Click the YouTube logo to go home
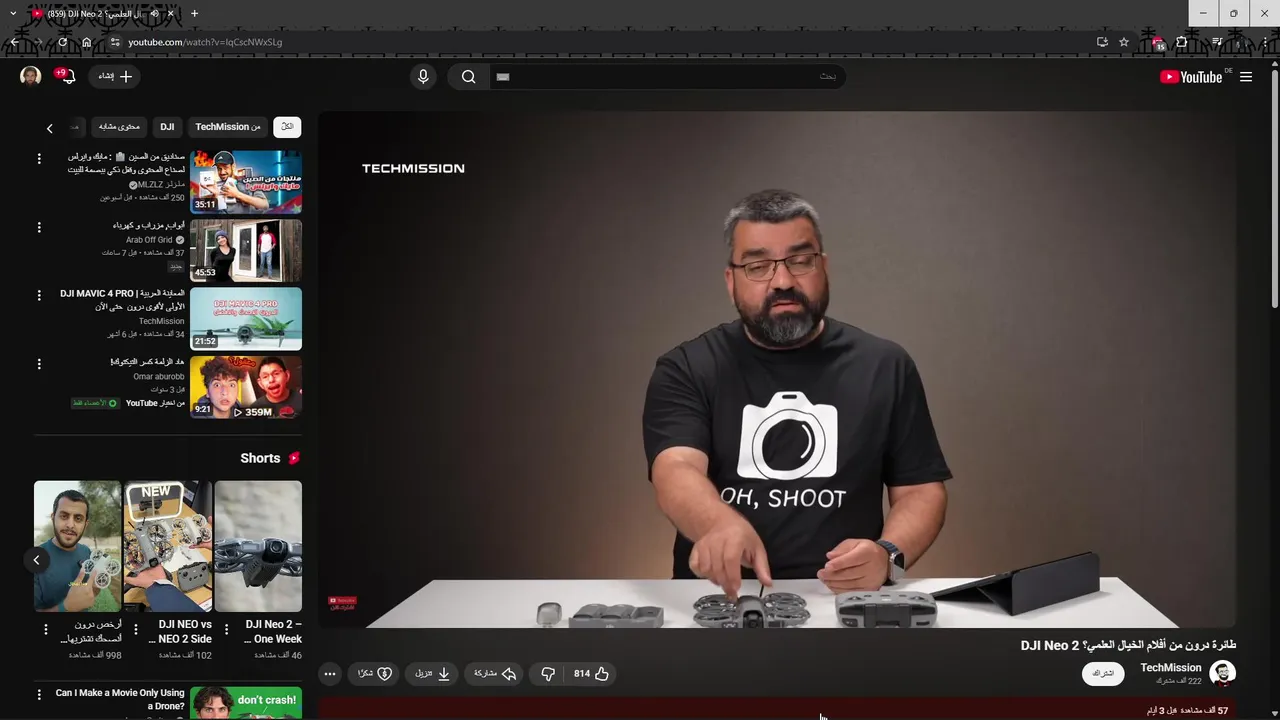The width and height of the screenshot is (1280, 720). (x=1191, y=77)
